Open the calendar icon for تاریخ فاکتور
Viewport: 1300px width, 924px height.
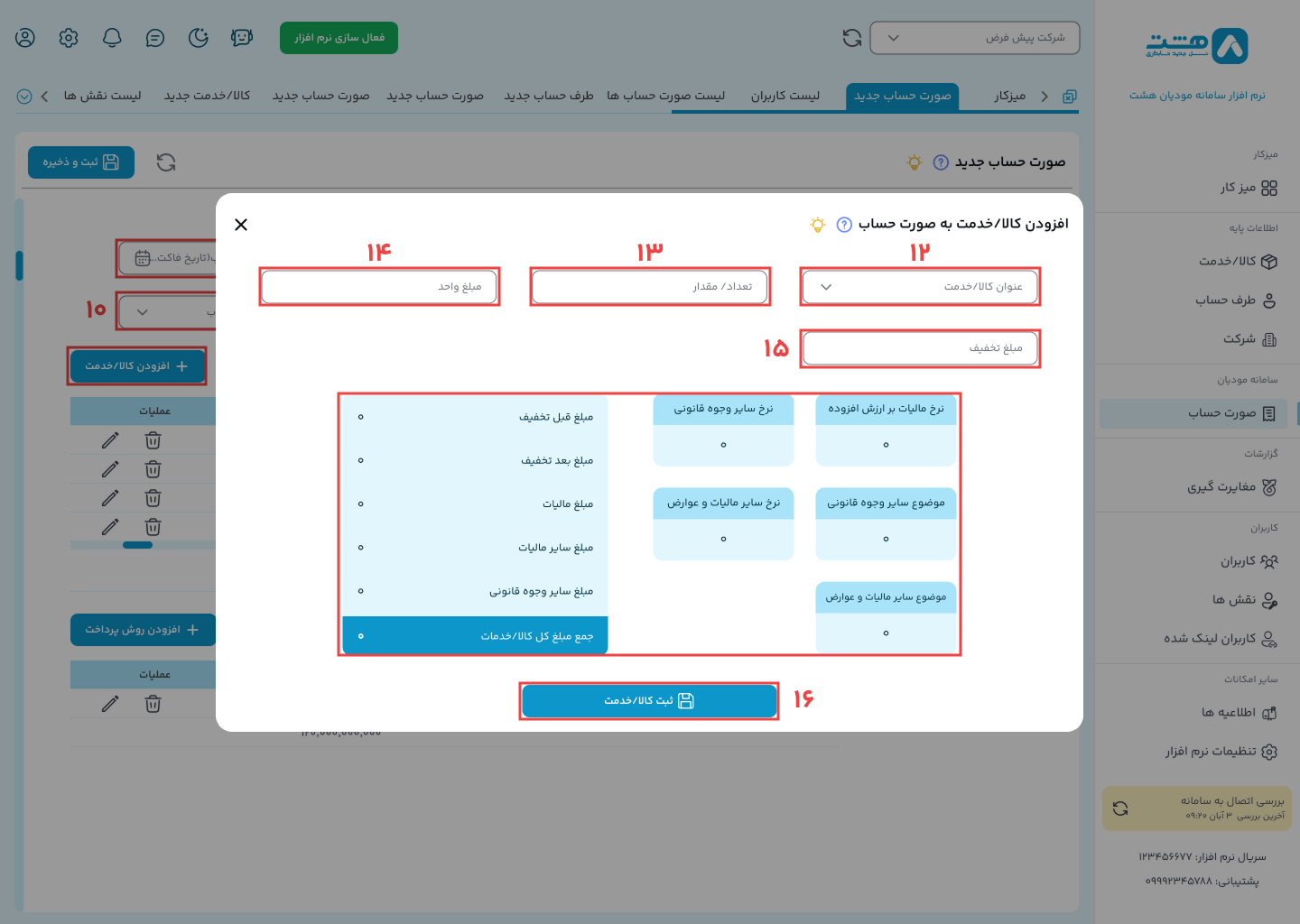tap(142, 258)
